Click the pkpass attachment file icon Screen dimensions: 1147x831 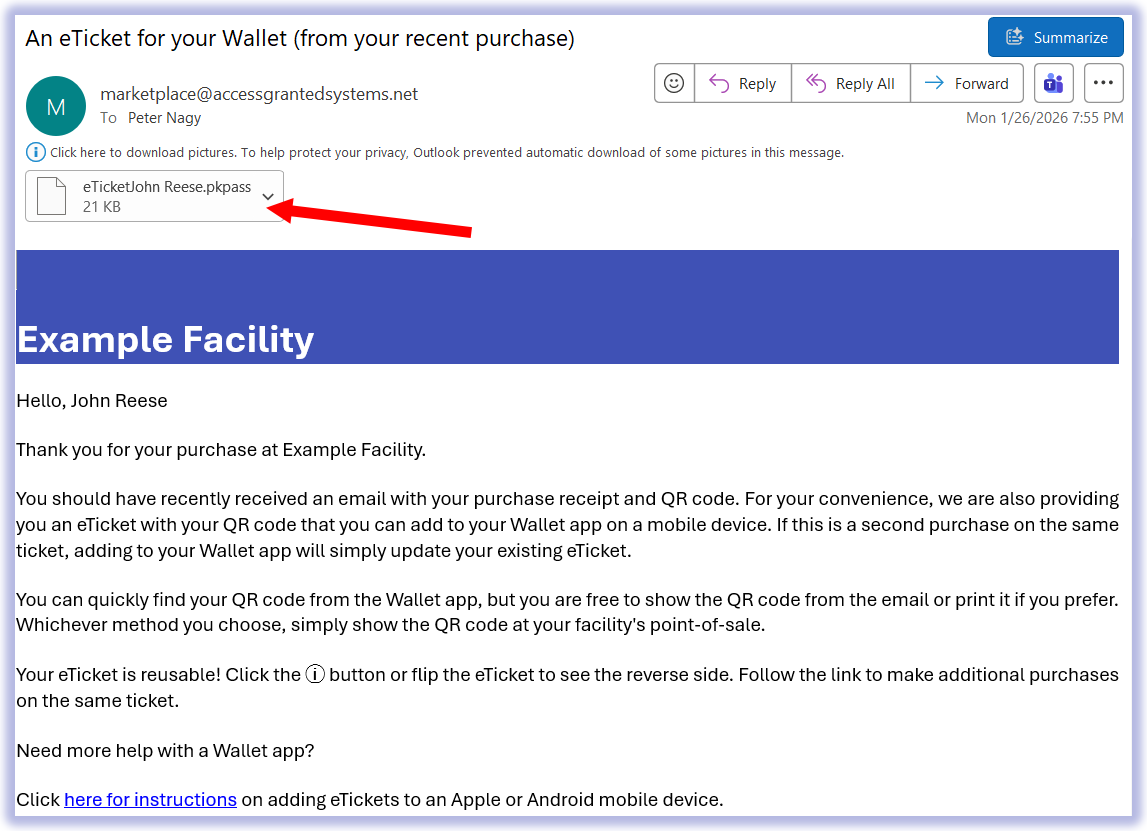pos(51,196)
